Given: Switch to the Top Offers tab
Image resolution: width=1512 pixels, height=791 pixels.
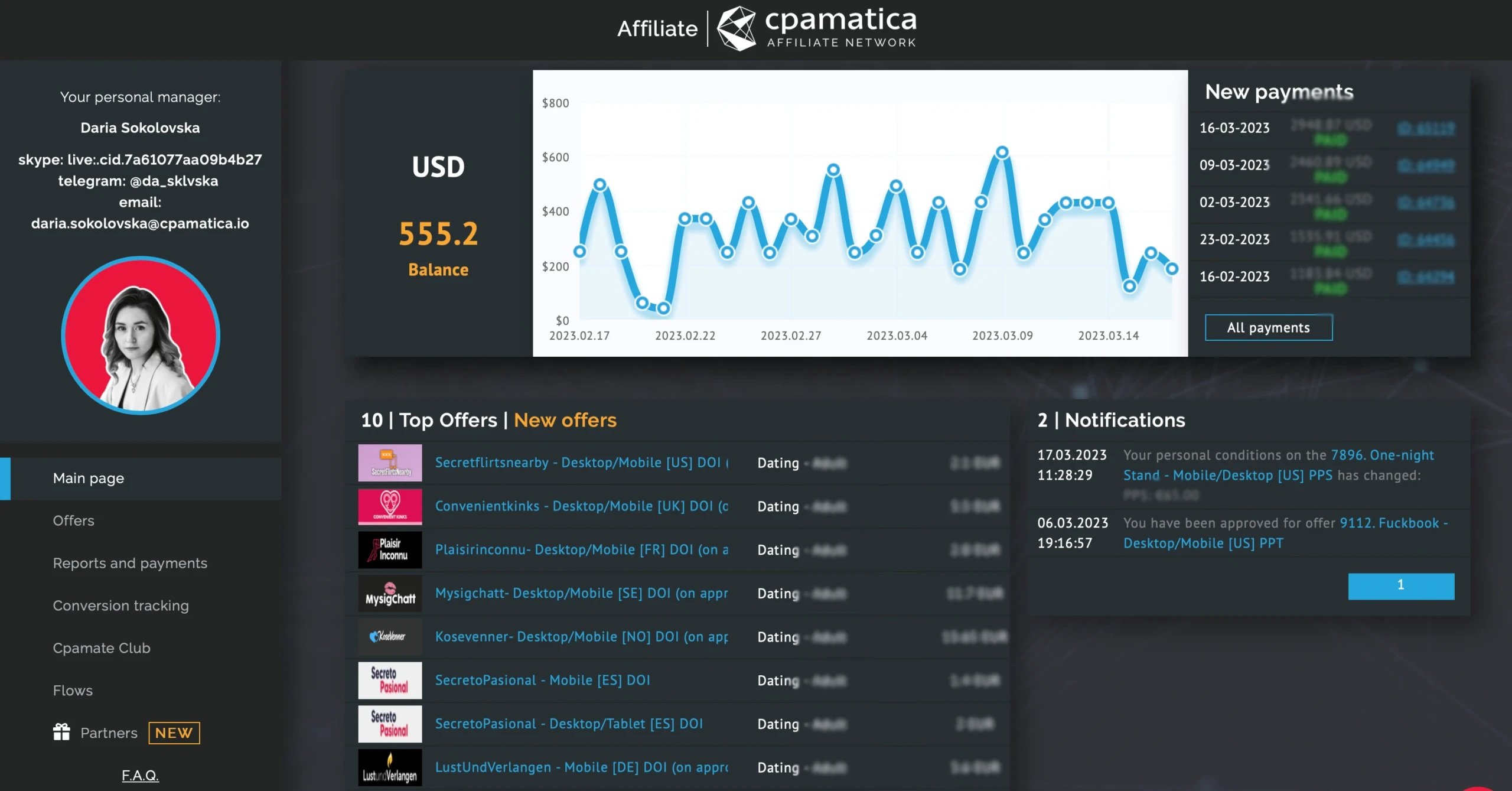Looking at the screenshot, I should (x=448, y=420).
